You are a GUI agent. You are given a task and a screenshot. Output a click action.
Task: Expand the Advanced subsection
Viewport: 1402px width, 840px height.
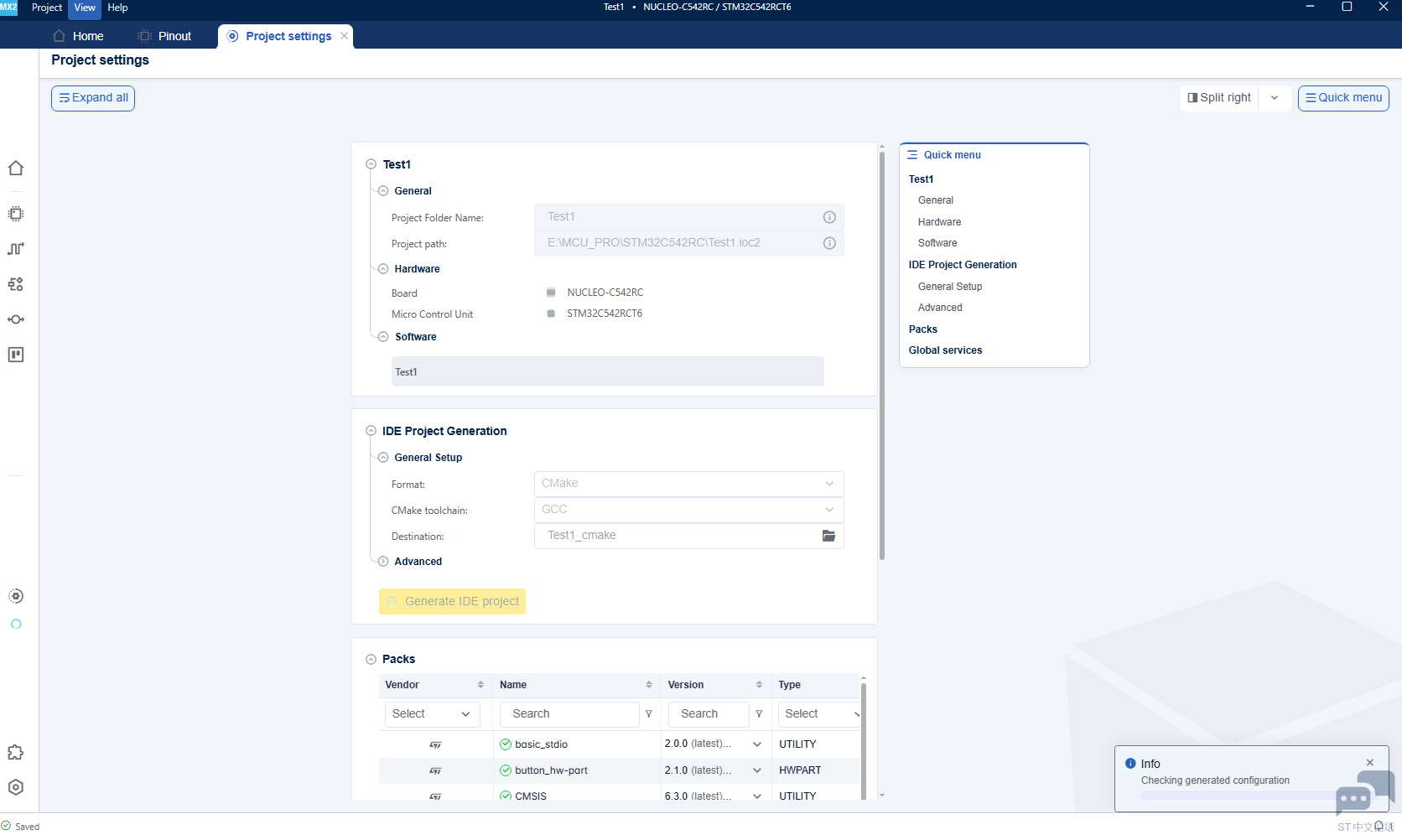(x=383, y=562)
